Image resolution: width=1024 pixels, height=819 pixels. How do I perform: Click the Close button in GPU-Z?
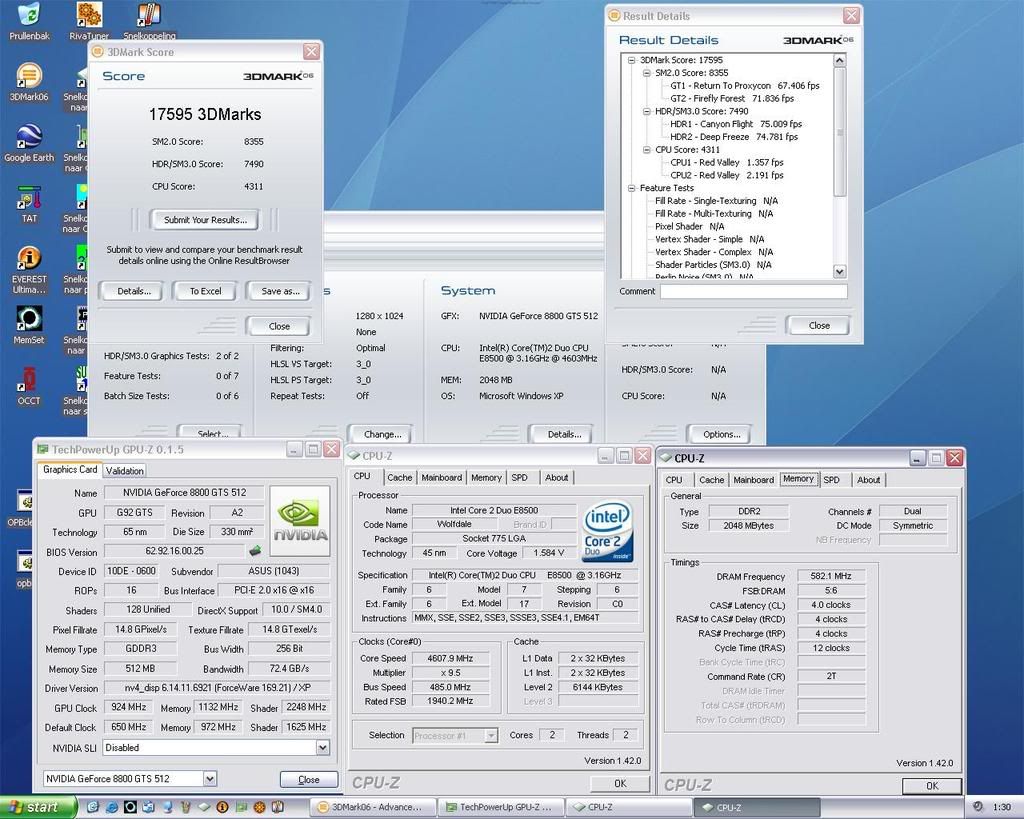point(309,779)
